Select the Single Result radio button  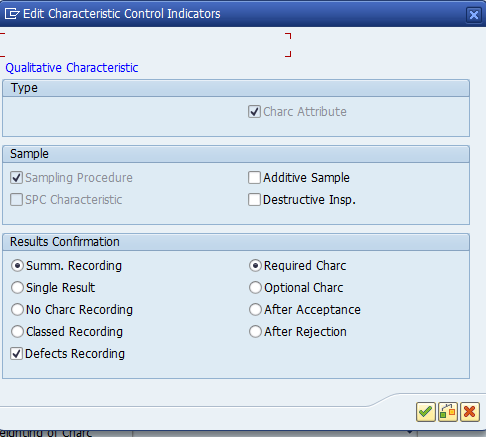point(17,288)
